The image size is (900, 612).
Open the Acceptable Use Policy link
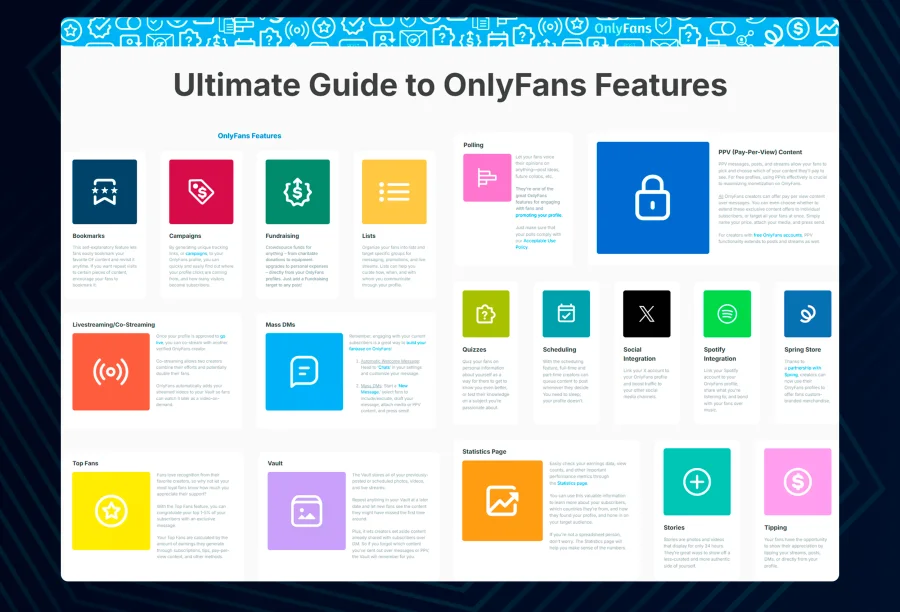[541, 240]
